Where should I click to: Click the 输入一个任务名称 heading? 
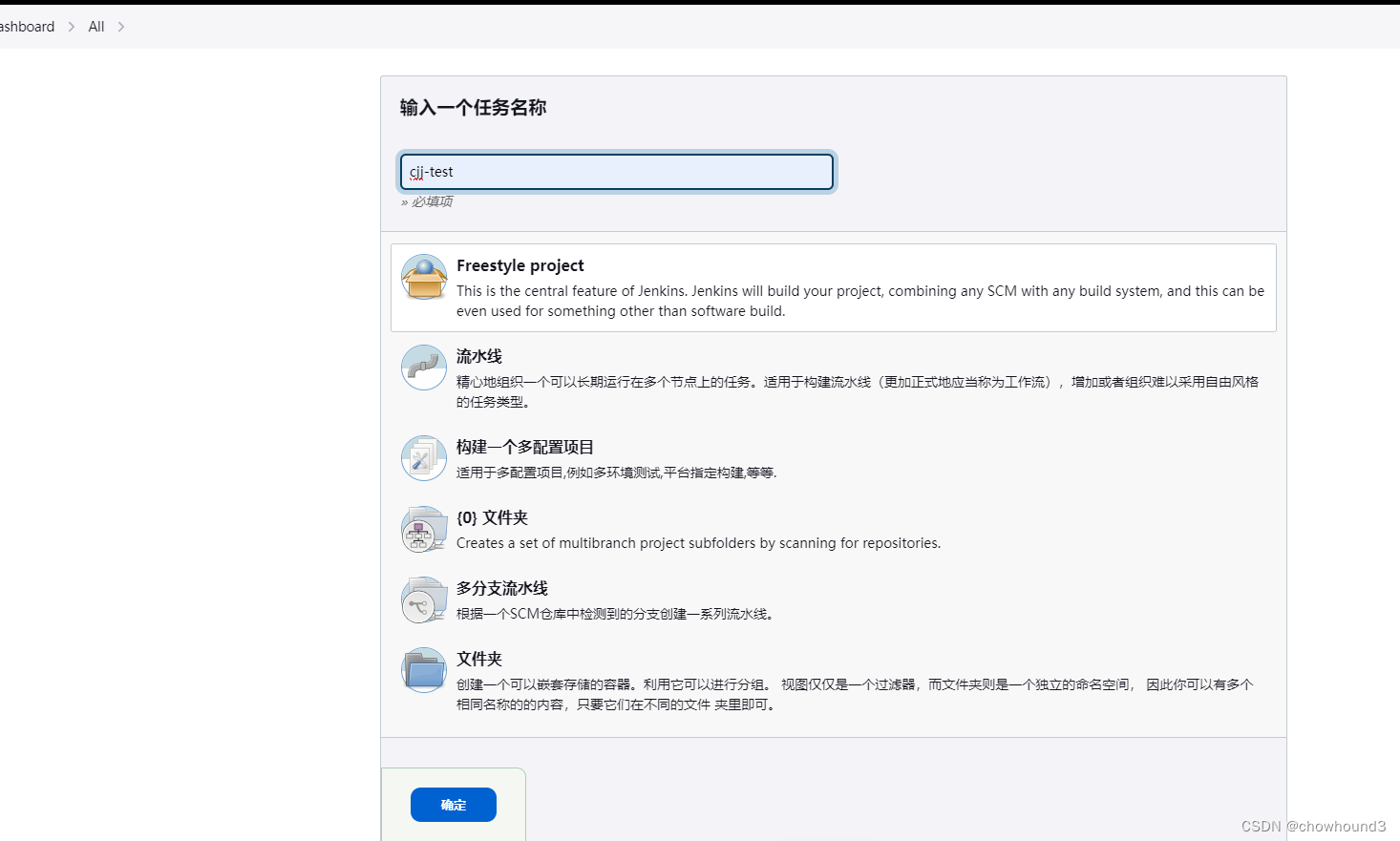(x=474, y=108)
